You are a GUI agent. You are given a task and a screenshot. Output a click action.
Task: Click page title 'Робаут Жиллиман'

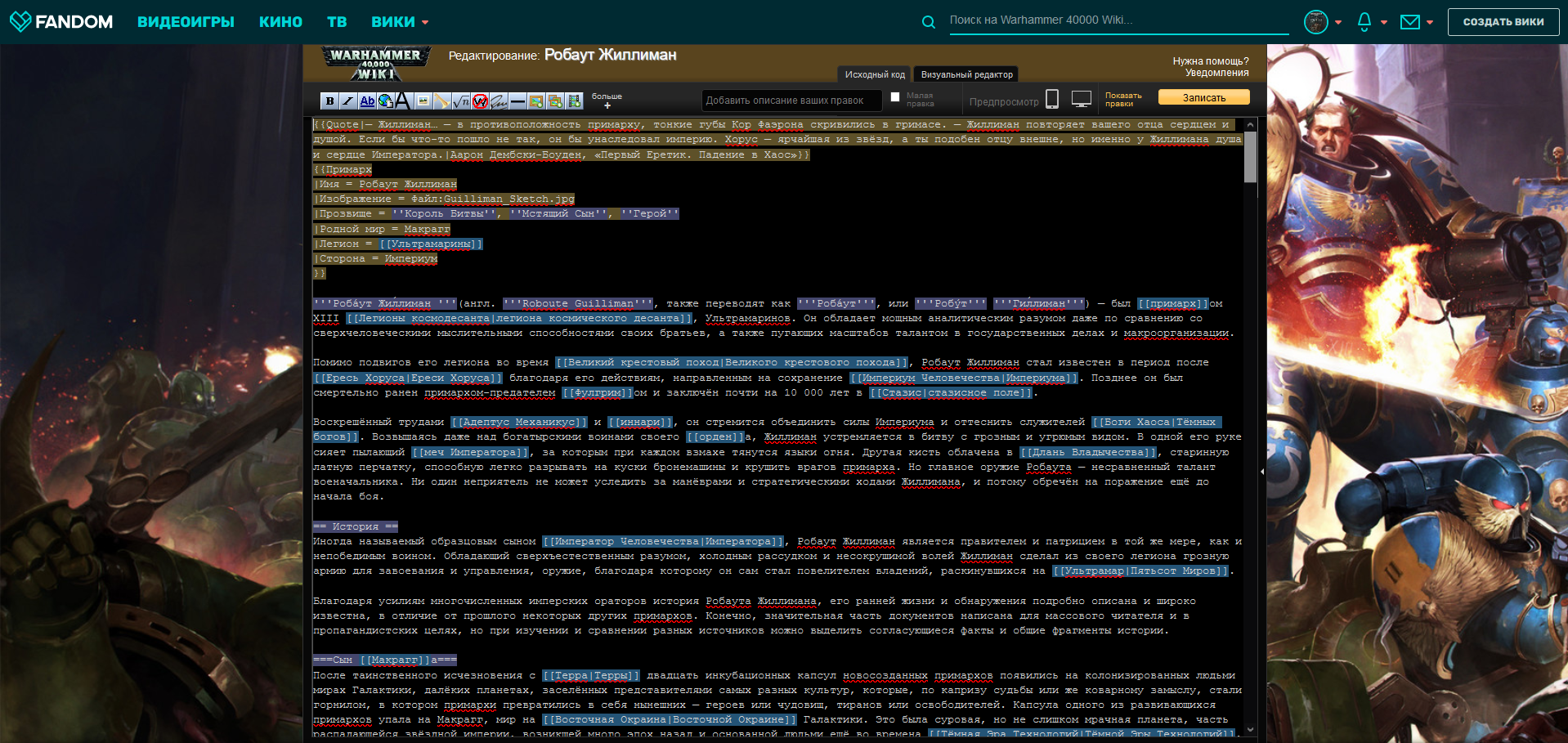pos(611,55)
